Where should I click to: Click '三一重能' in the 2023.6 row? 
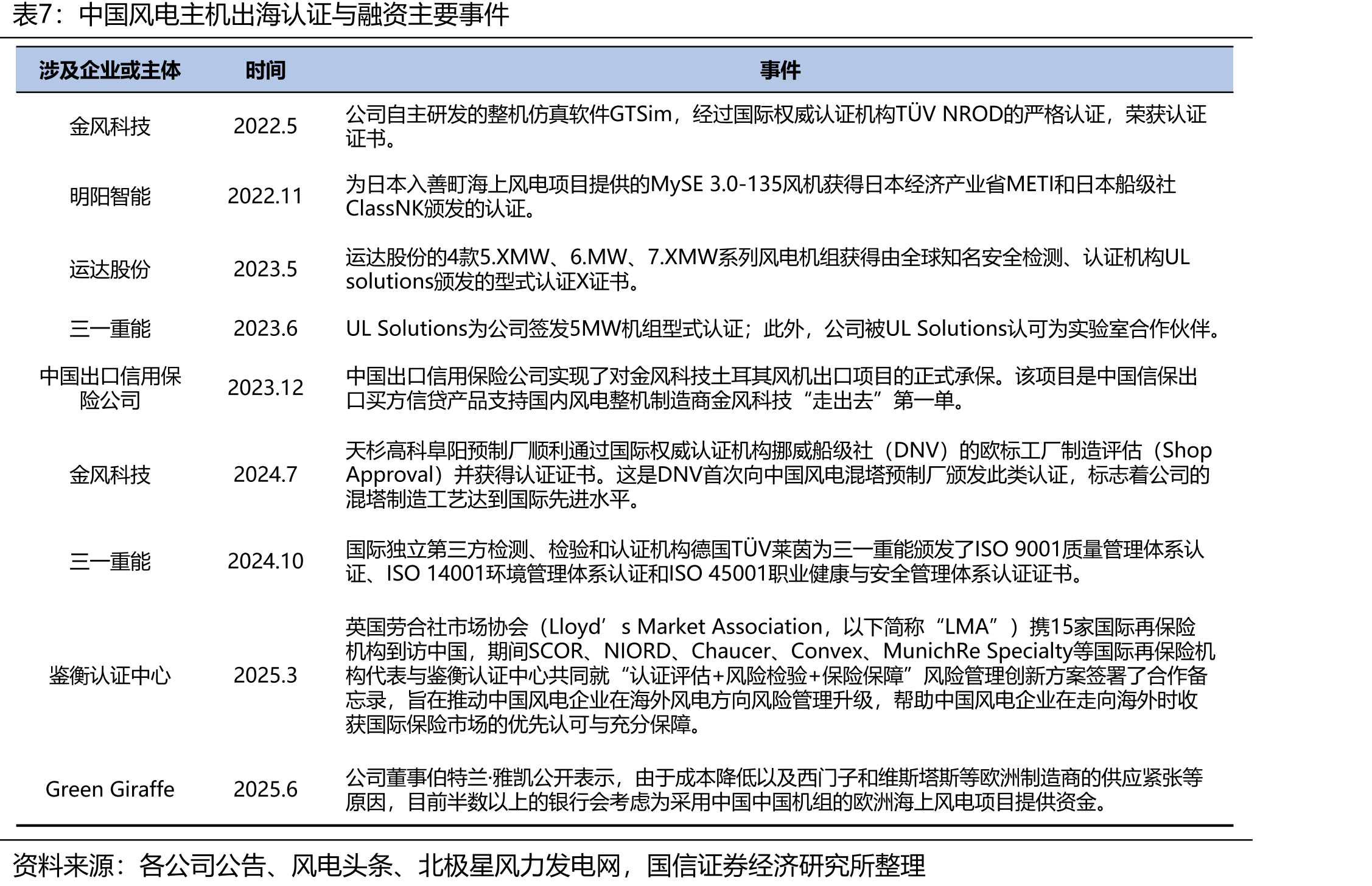(x=110, y=329)
